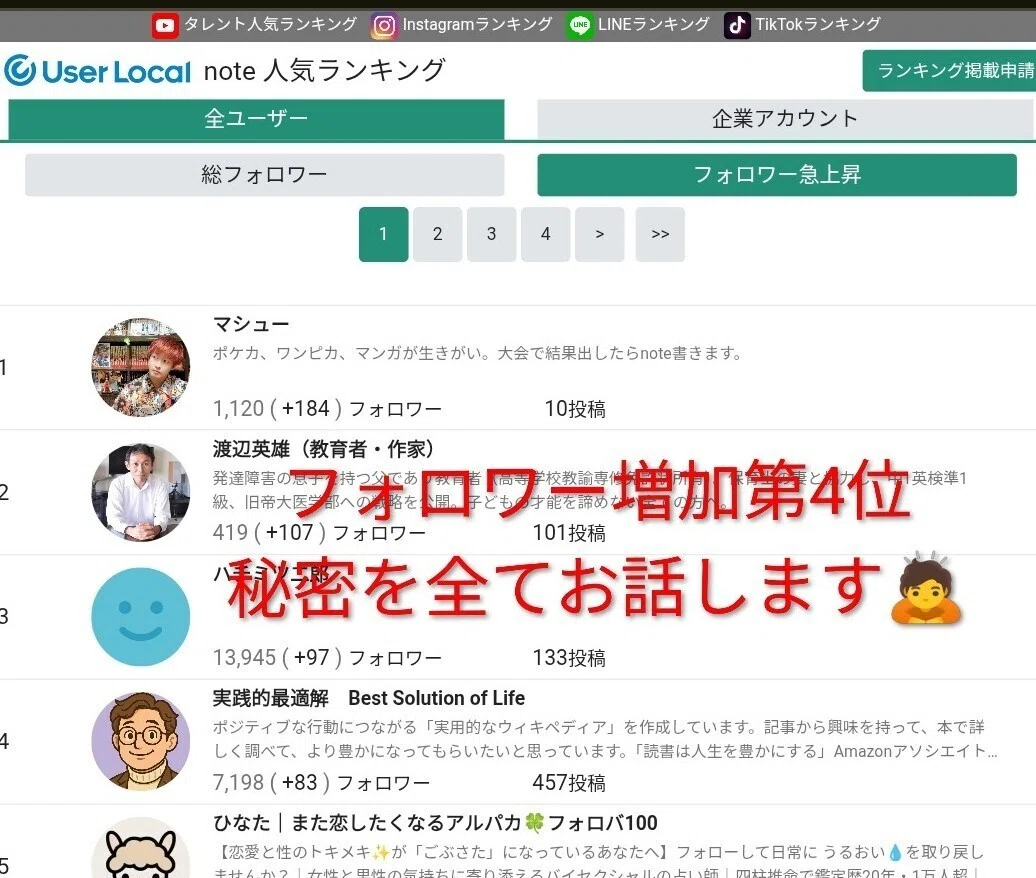
Task: Click the 13,945 (+97) フォロワー text
Action: coord(327,658)
